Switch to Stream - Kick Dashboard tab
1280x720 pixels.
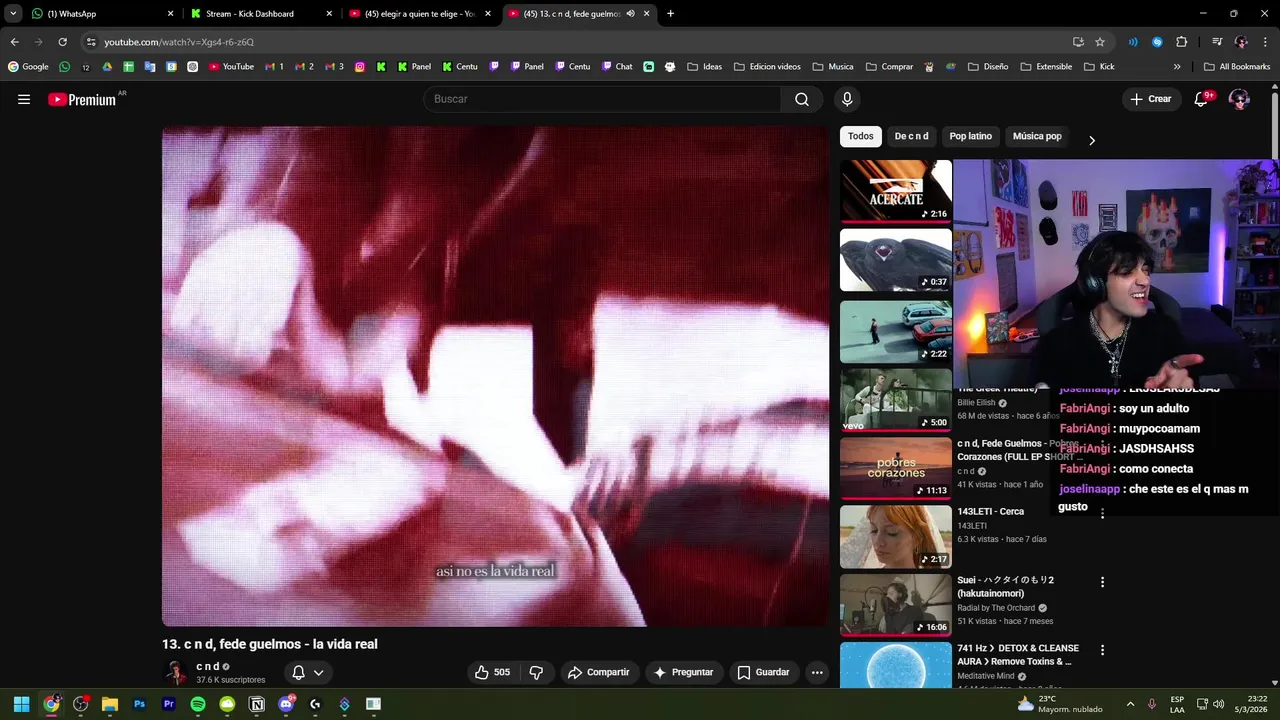[260, 14]
